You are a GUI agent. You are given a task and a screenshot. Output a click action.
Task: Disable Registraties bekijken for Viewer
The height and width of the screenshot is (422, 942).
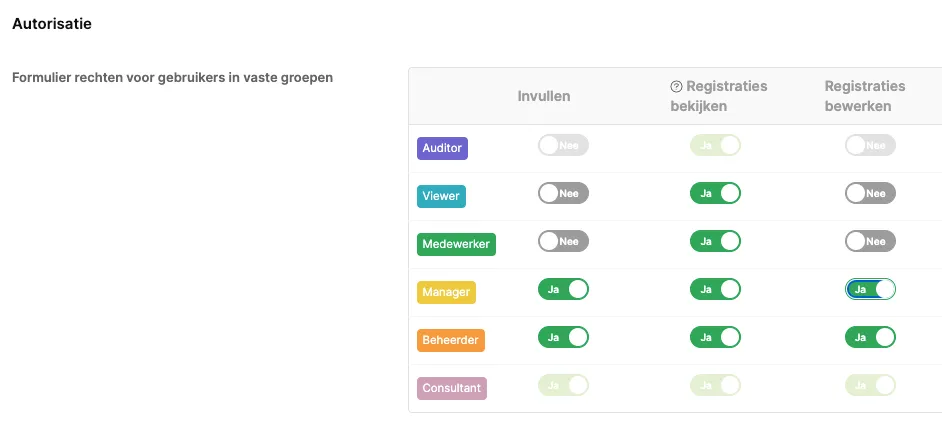(715, 193)
